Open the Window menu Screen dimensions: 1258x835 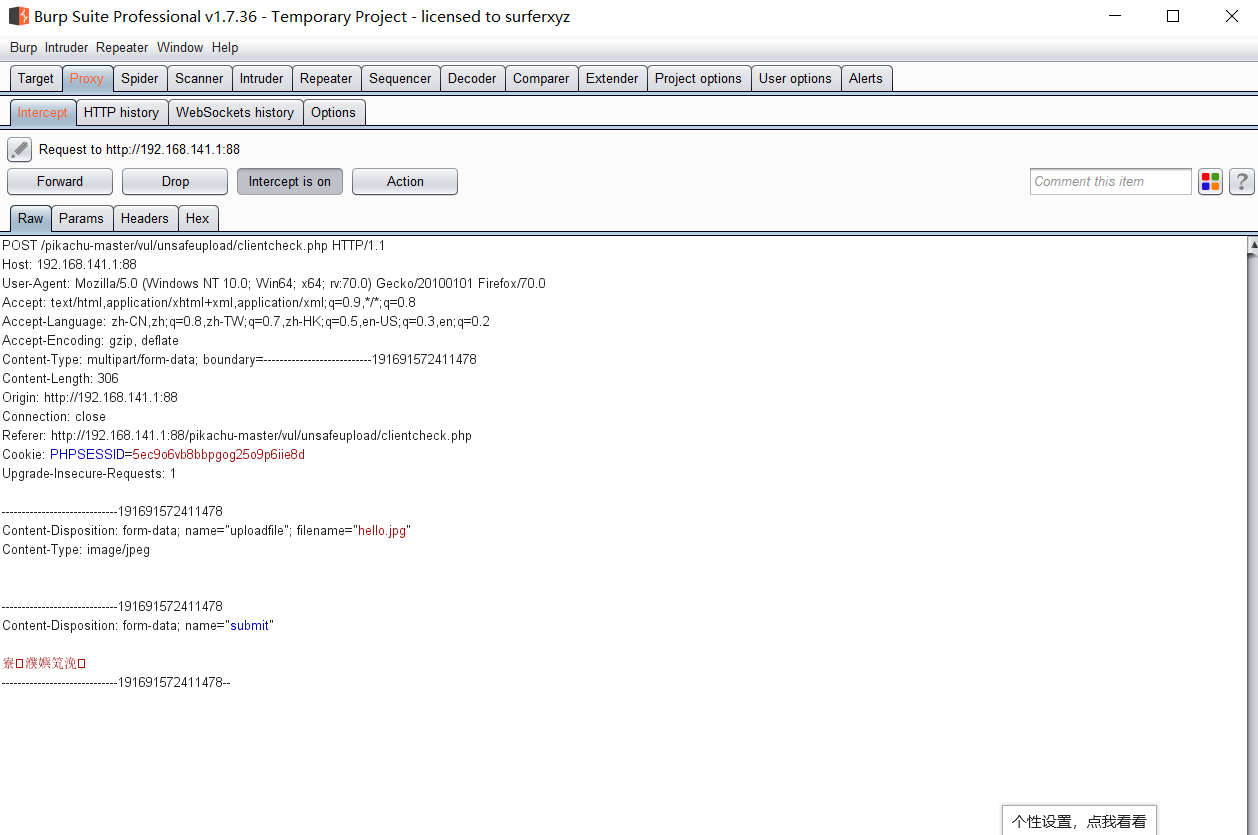click(180, 47)
